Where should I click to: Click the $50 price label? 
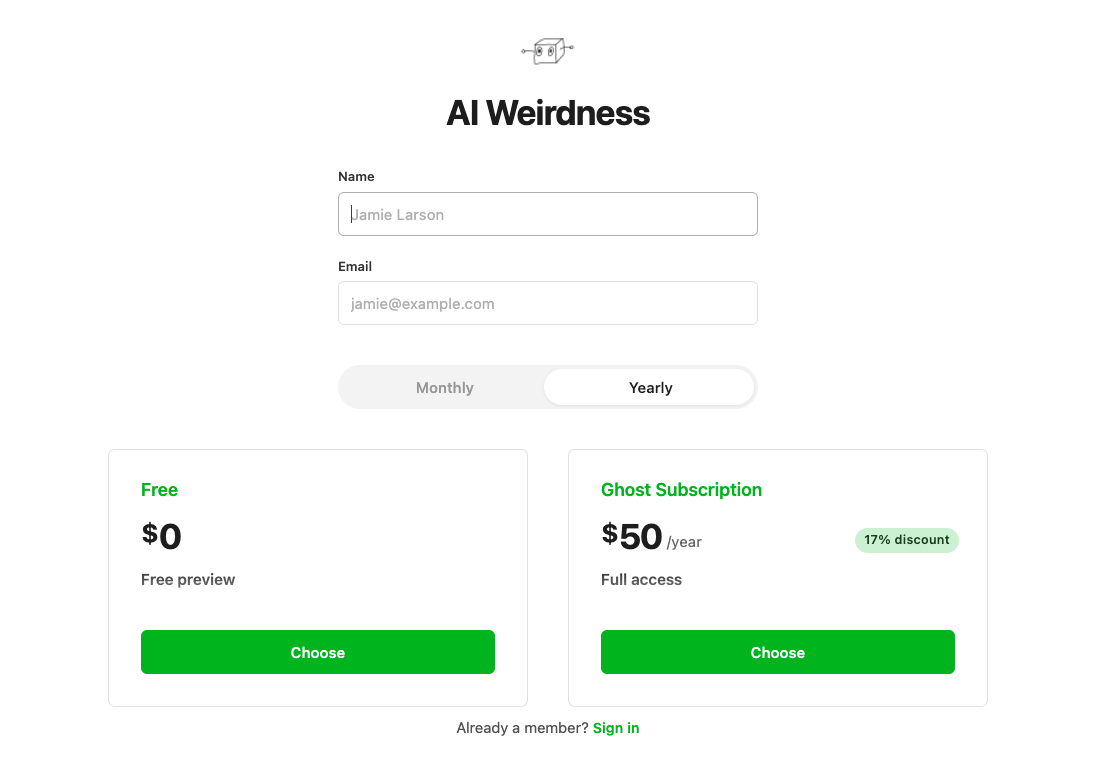point(631,536)
